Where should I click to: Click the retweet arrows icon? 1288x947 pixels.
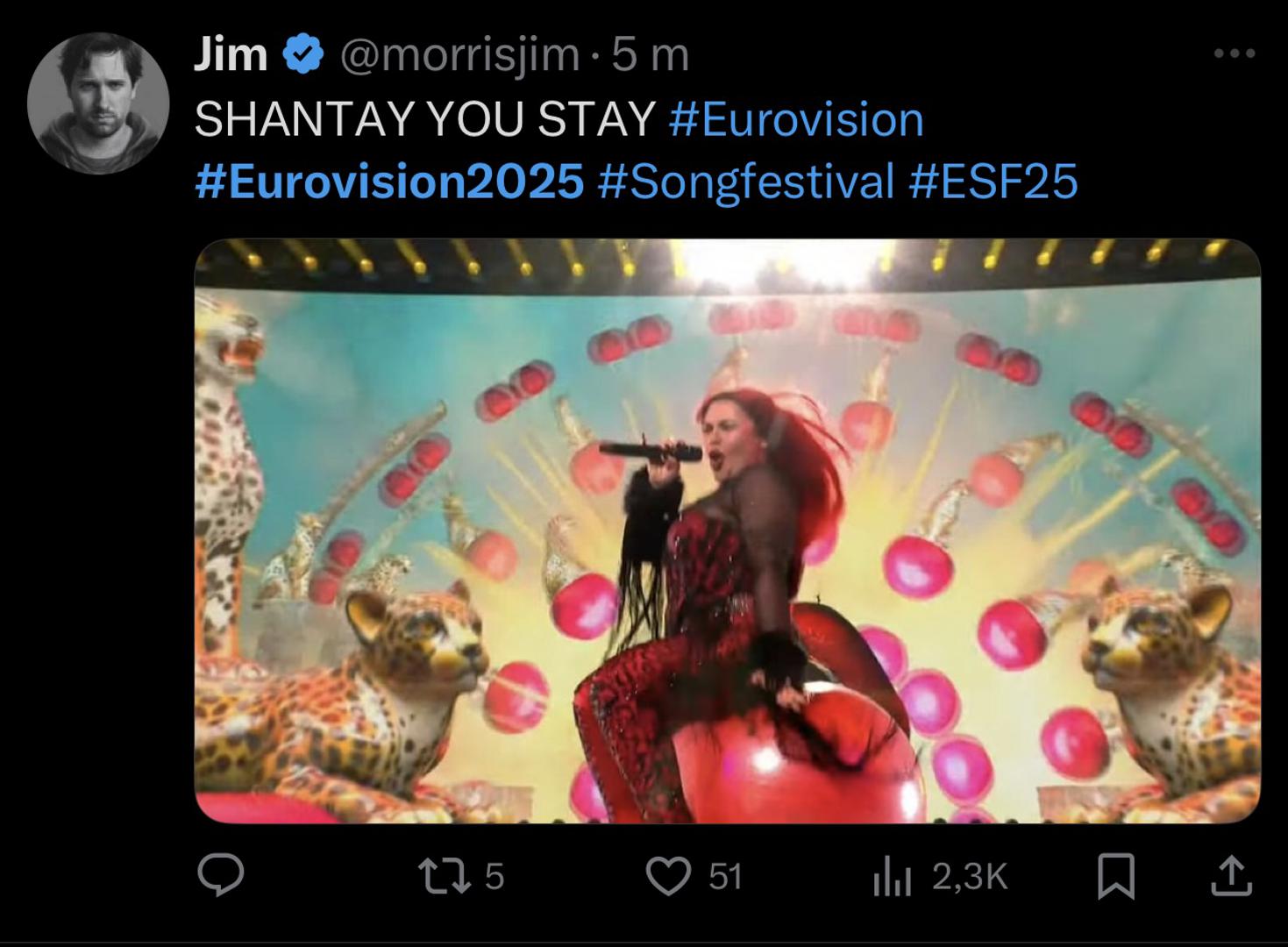(444, 876)
